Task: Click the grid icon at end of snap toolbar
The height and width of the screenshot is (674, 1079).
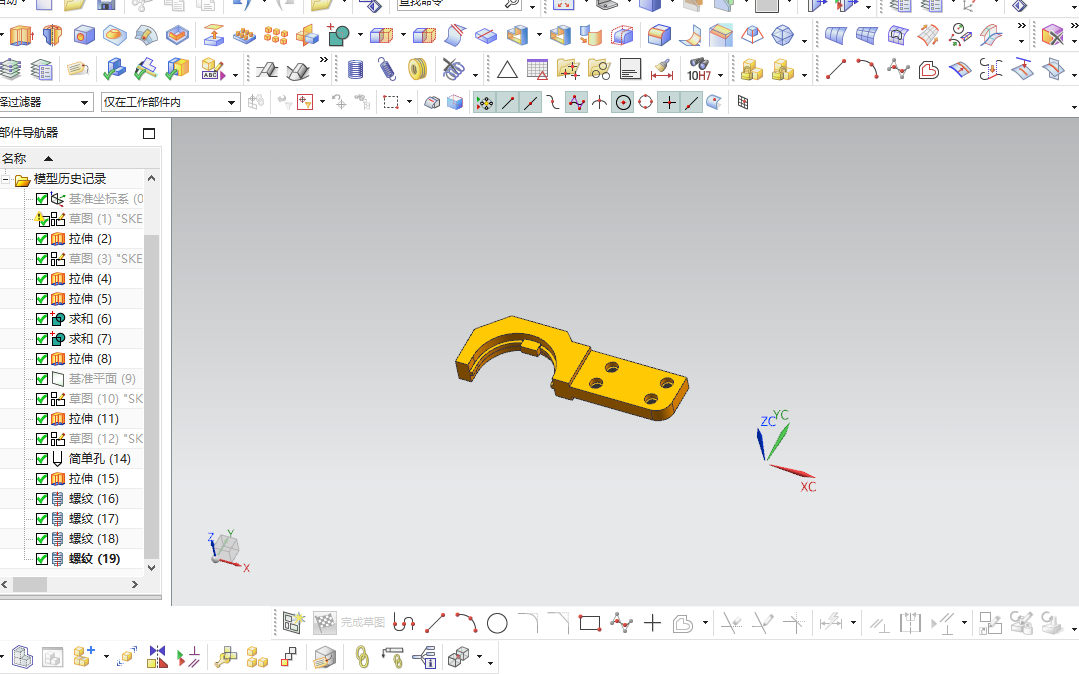Action: pos(743,103)
